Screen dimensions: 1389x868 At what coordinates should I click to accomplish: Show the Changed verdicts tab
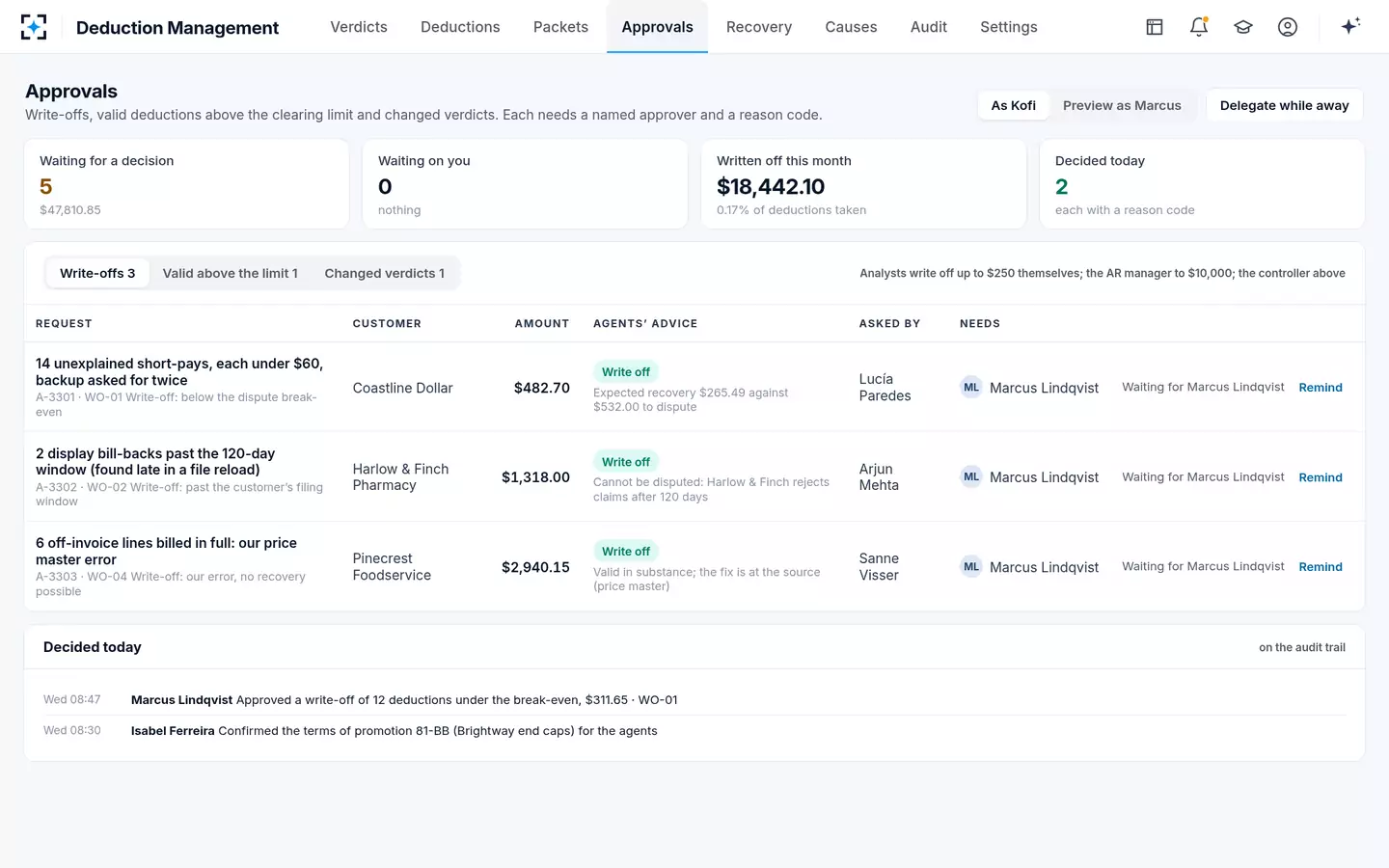point(385,274)
